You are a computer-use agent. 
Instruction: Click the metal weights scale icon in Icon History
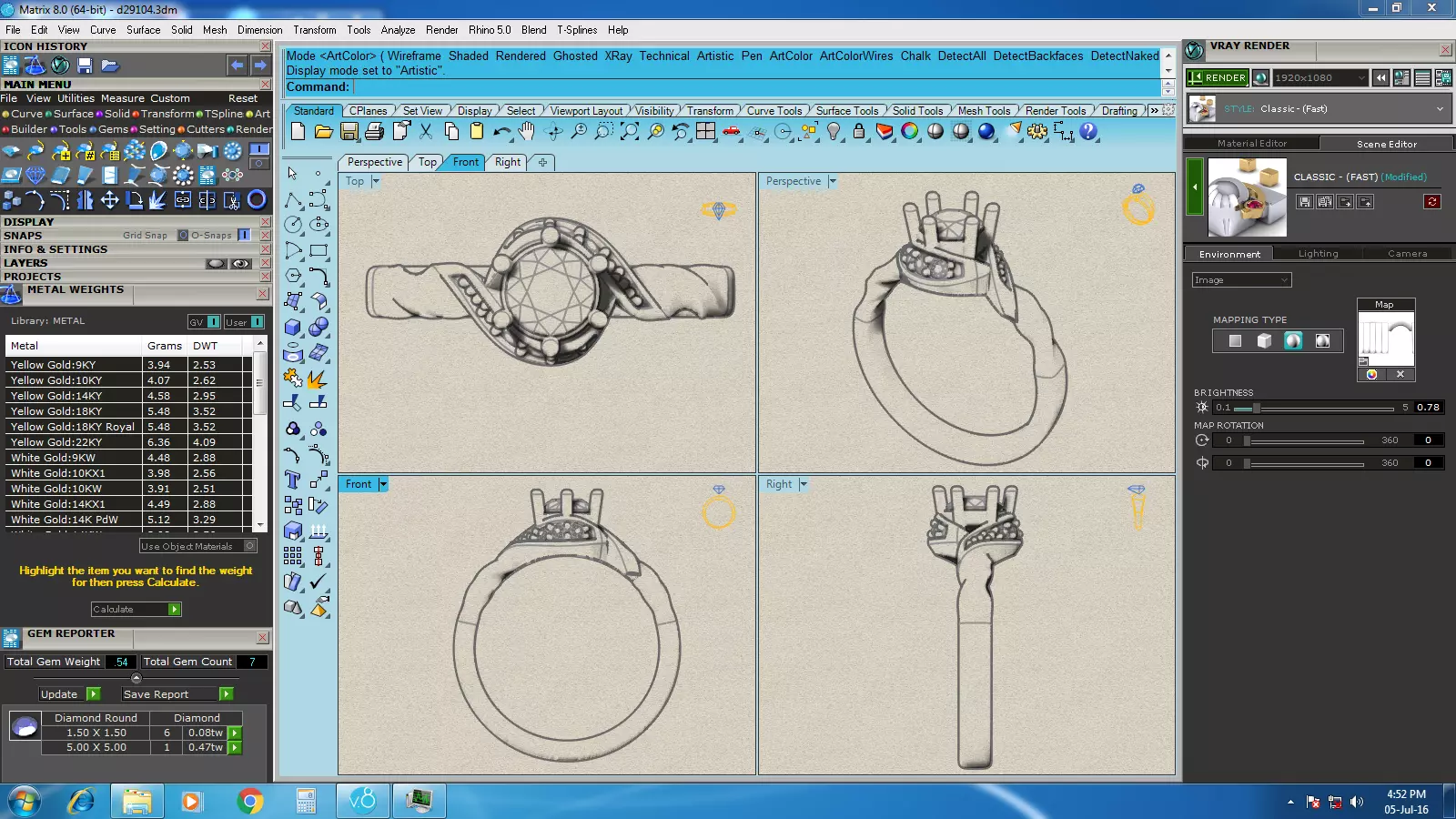pos(35,66)
